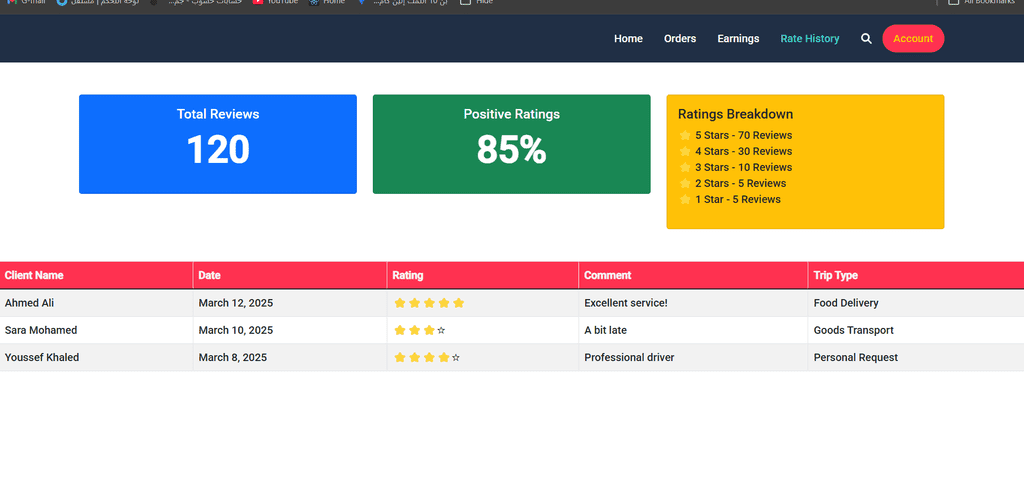Select the '5 Stars - 70 Reviews' line
Viewport: 1024px width, 478px height.
tap(743, 135)
